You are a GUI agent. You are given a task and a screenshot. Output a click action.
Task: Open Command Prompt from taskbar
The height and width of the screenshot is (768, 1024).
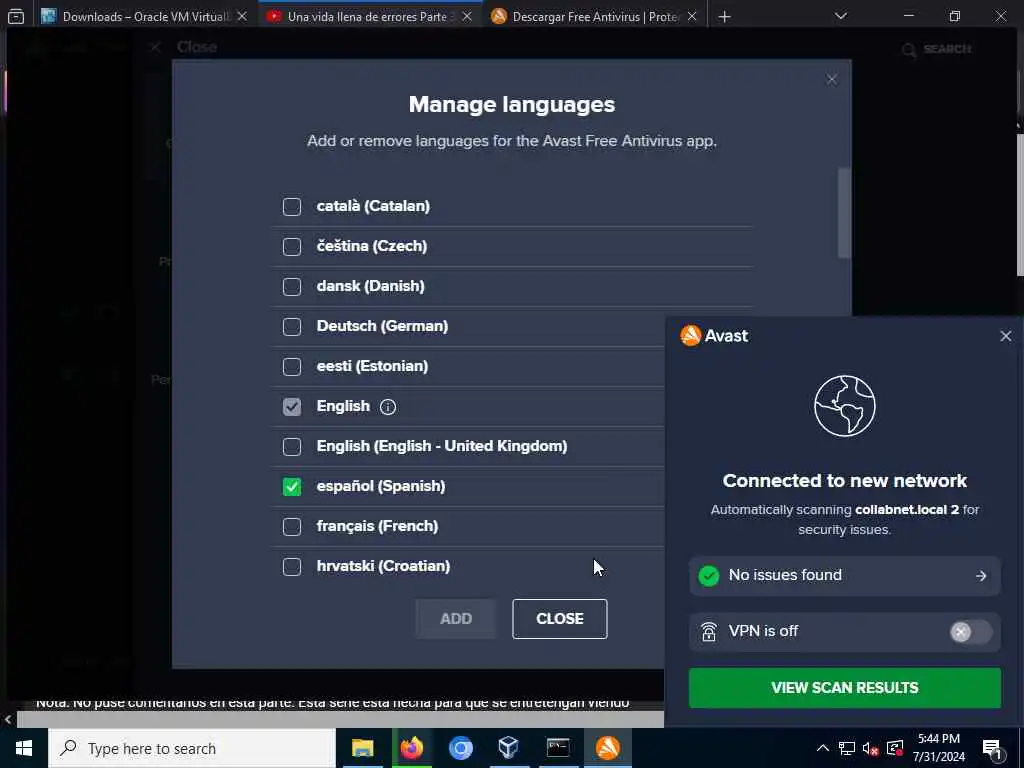[558, 748]
